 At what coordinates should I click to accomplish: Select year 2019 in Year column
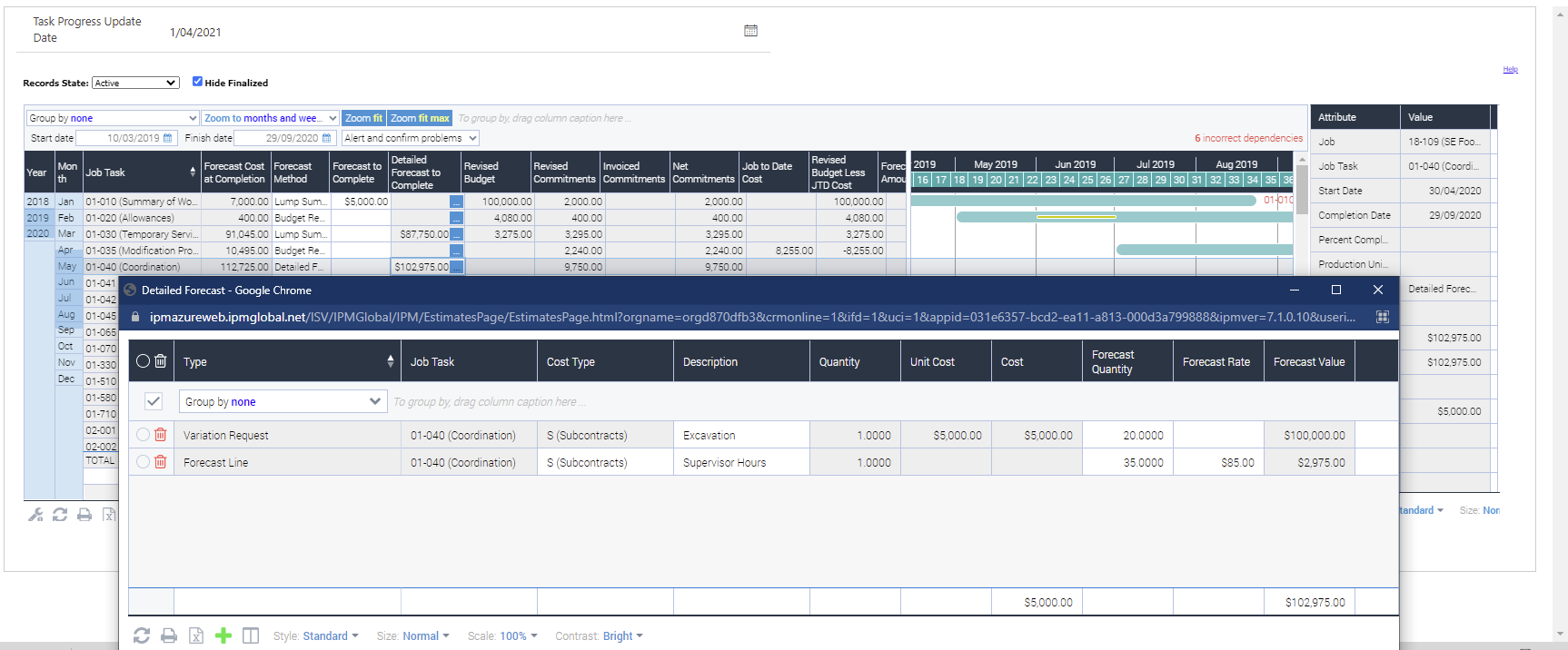pyautogui.click(x=38, y=218)
